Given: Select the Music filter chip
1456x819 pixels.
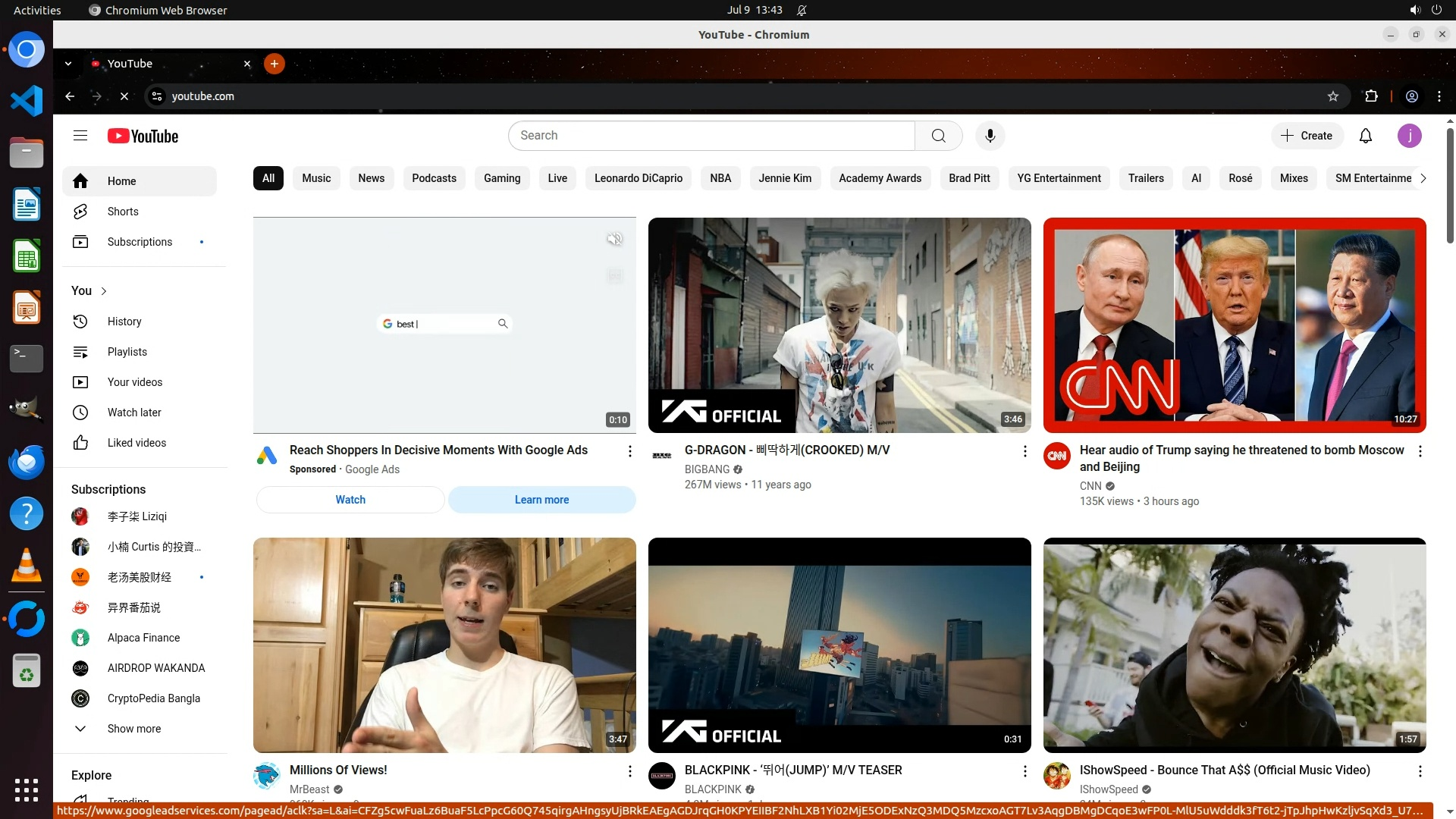Looking at the screenshot, I should pyautogui.click(x=316, y=178).
